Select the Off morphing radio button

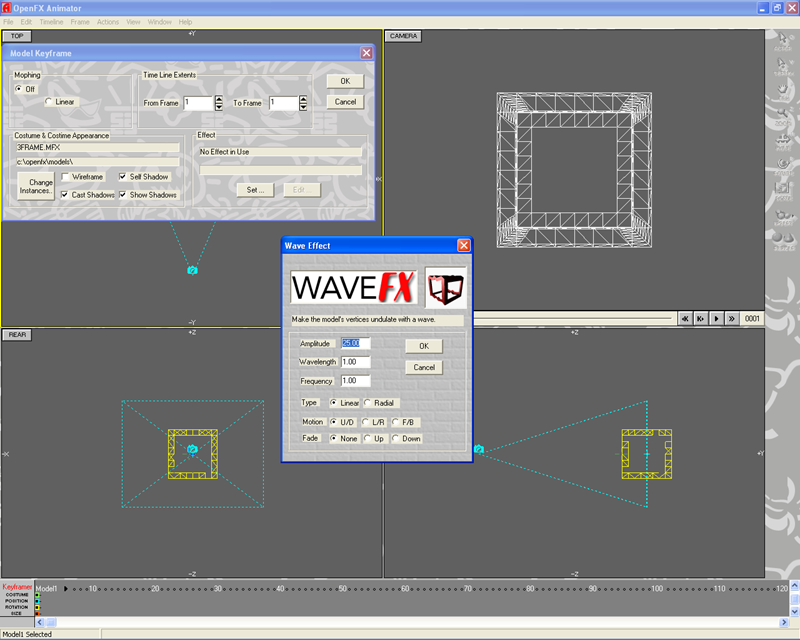tap(19, 89)
